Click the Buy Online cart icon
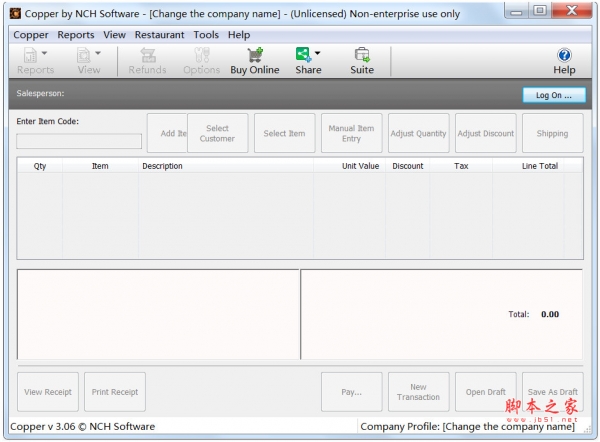This screenshot has width=600, height=442. 255,55
